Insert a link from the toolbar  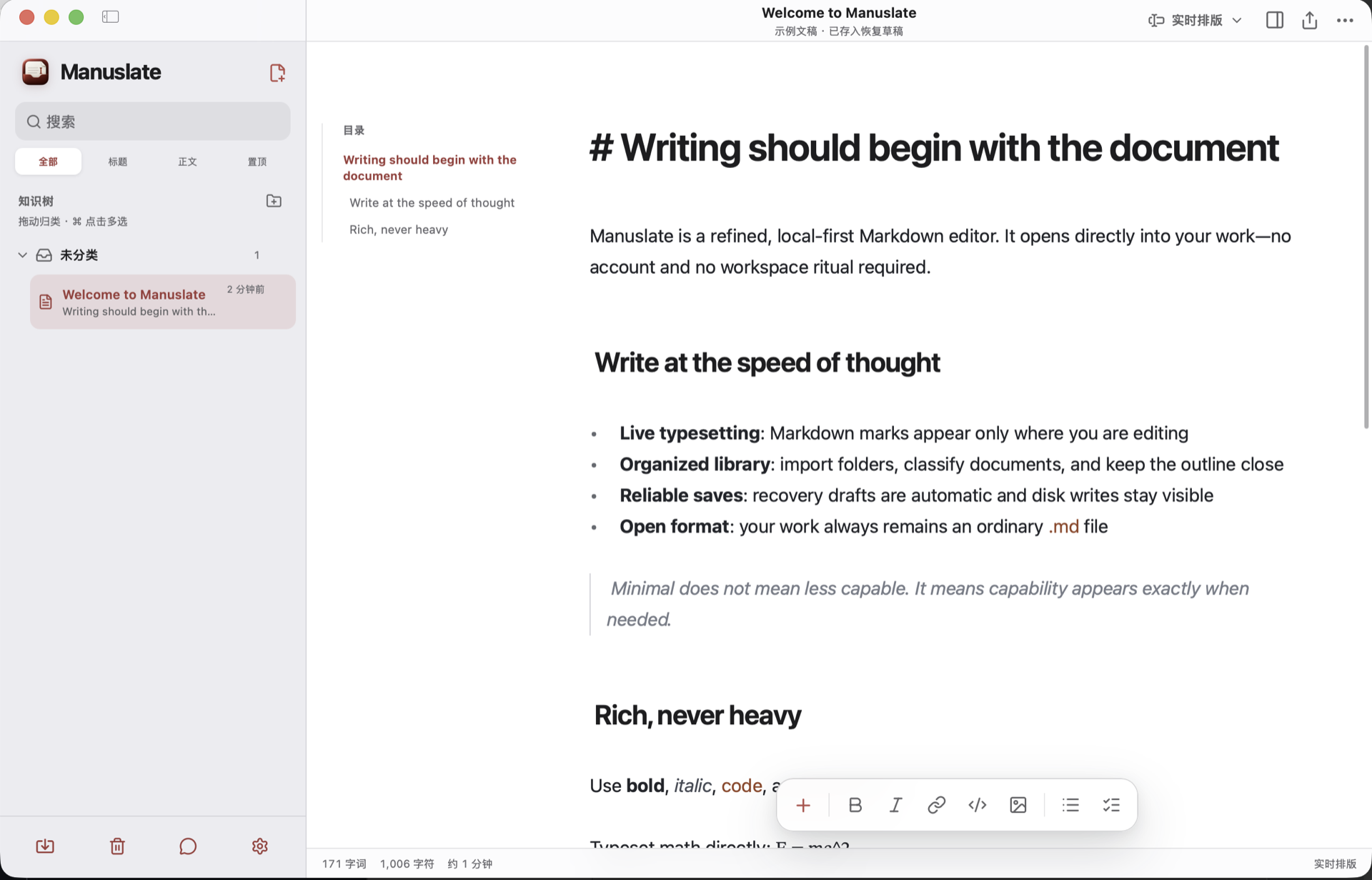pos(936,805)
